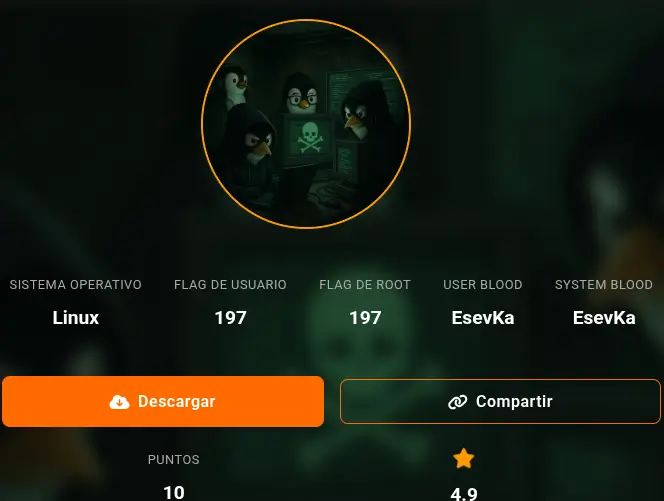This screenshot has height=501, width=664.
Task: Click the 4.9 rating score
Action: (x=464, y=493)
